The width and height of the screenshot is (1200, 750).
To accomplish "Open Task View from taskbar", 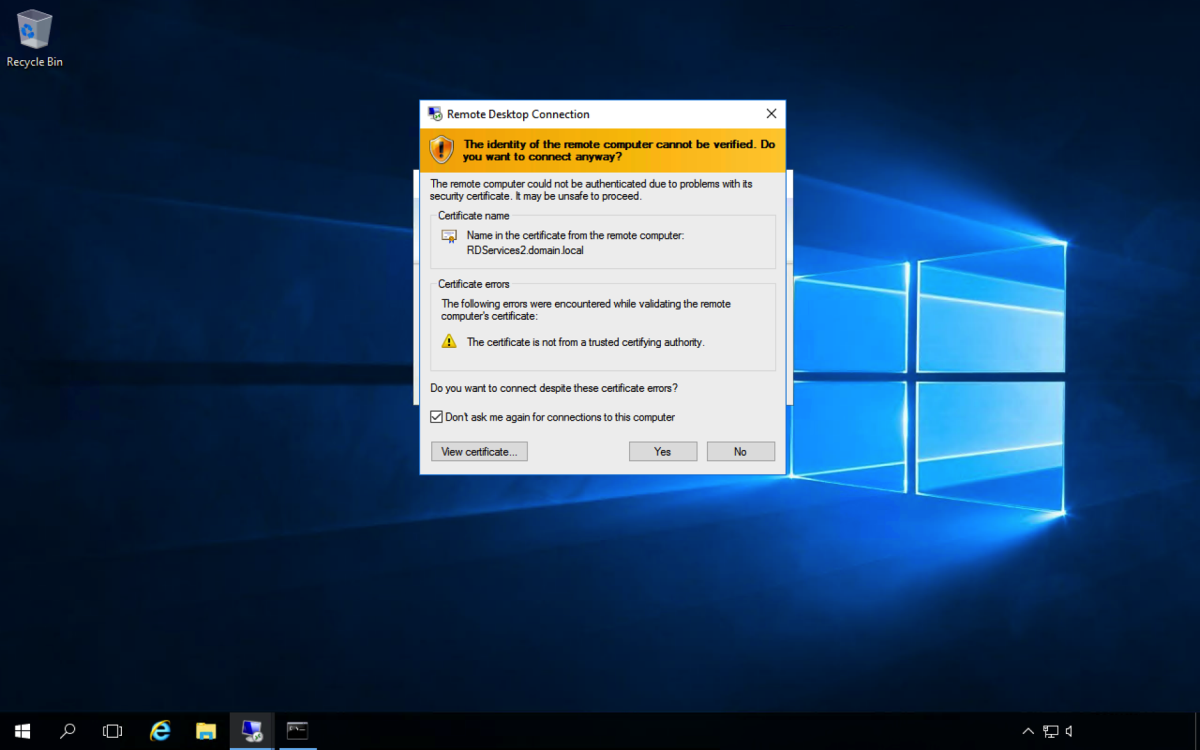I will tap(112, 731).
